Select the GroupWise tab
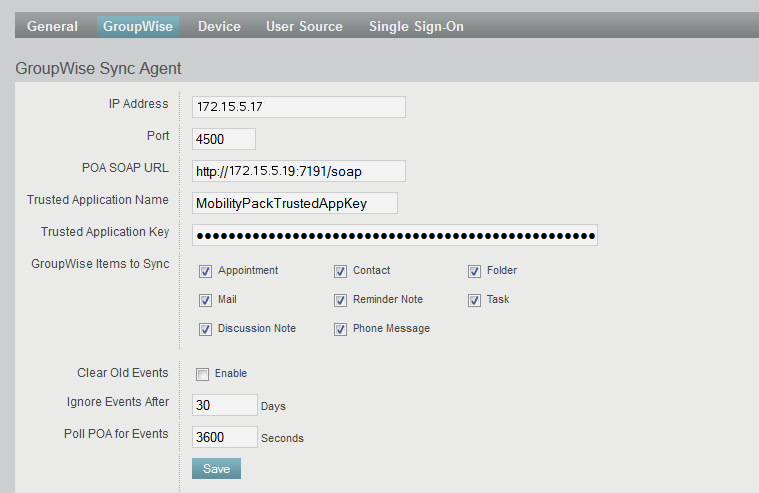Viewport: 759px width, 493px height. pyautogui.click(x=137, y=26)
